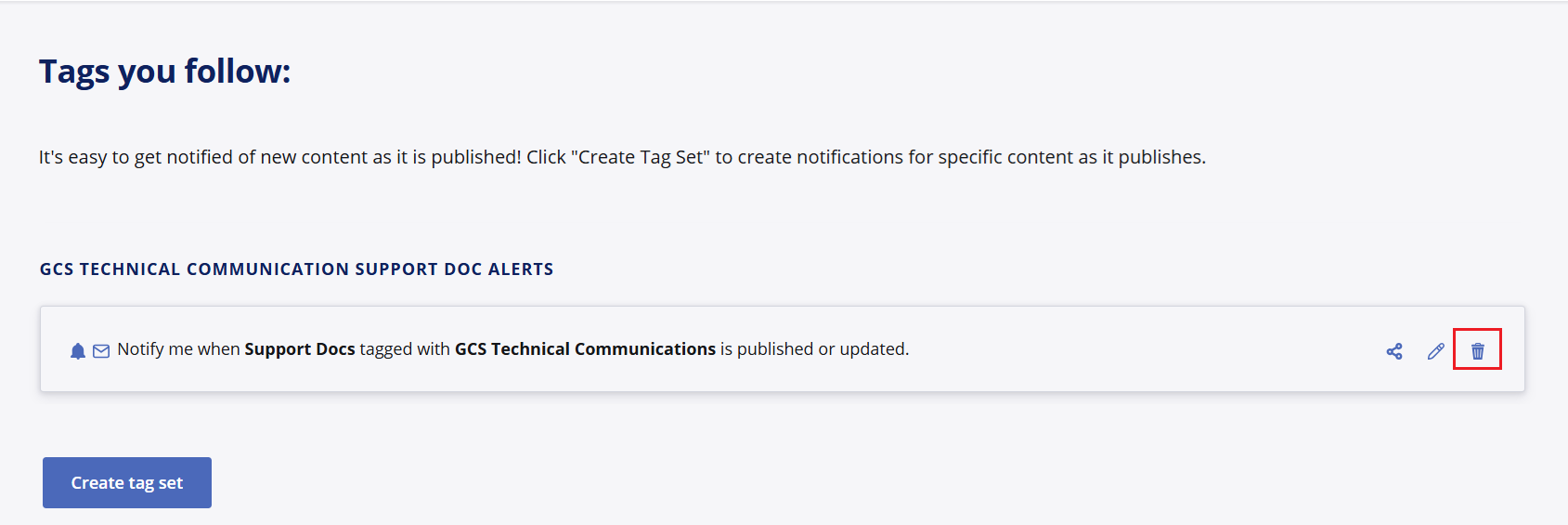The width and height of the screenshot is (1568, 525).
Task: Click the bold "Support Docs" text
Action: (x=300, y=349)
